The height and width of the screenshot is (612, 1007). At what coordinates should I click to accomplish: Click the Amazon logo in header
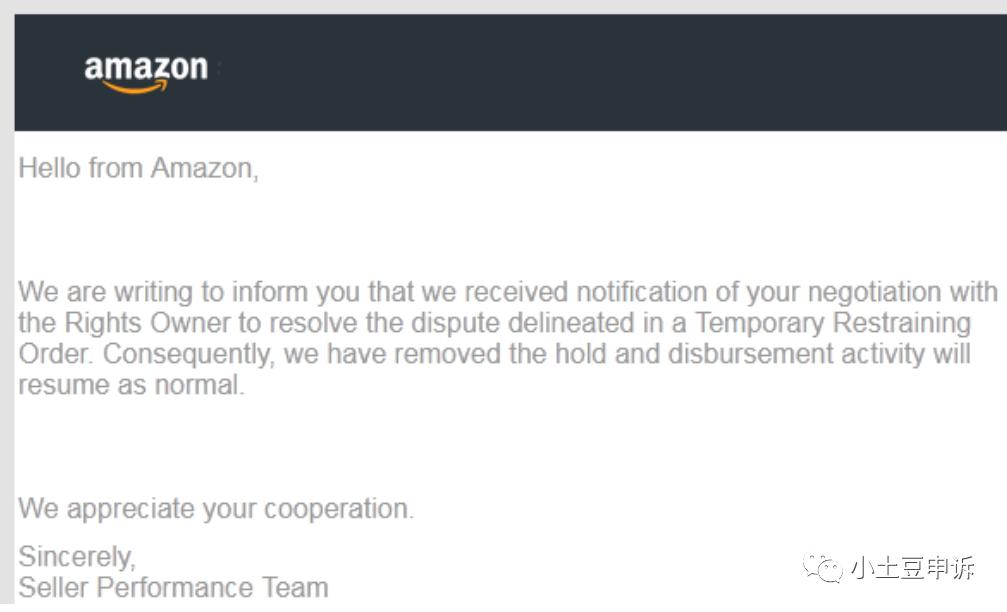tap(146, 73)
